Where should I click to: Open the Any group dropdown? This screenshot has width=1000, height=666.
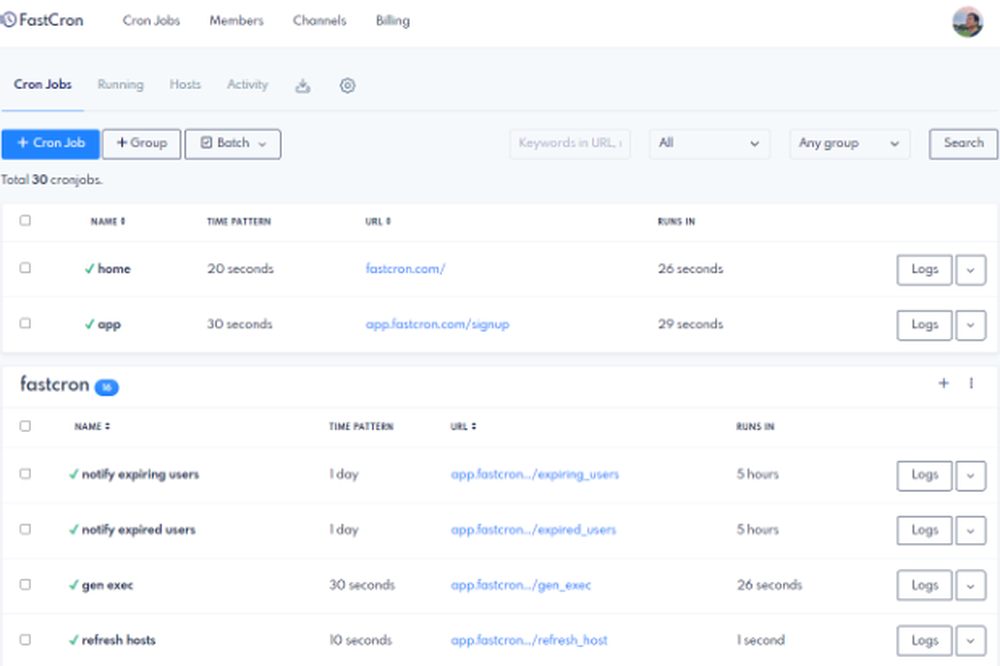coord(849,143)
